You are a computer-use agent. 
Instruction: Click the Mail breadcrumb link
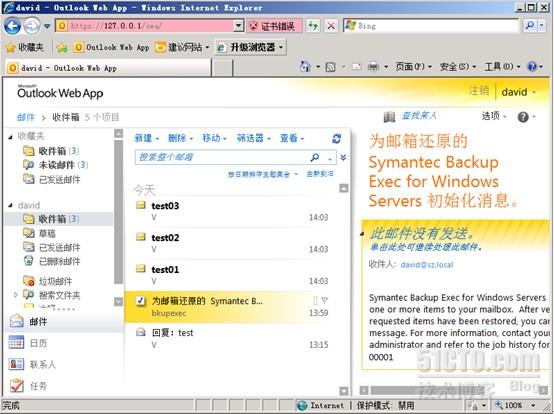coord(26,117)
